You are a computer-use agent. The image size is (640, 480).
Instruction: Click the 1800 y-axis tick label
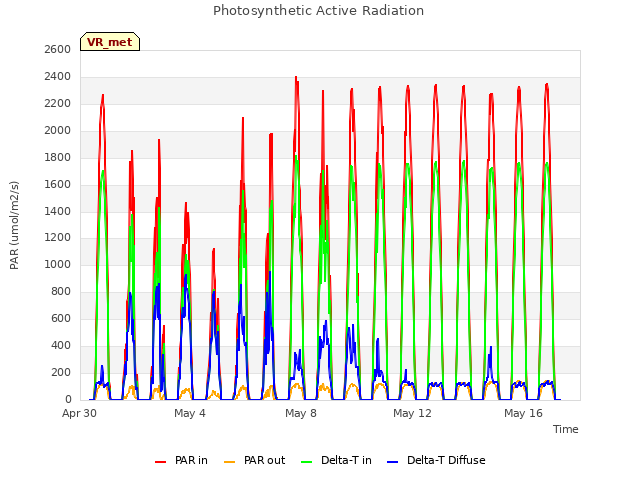[x=58, y=157]
